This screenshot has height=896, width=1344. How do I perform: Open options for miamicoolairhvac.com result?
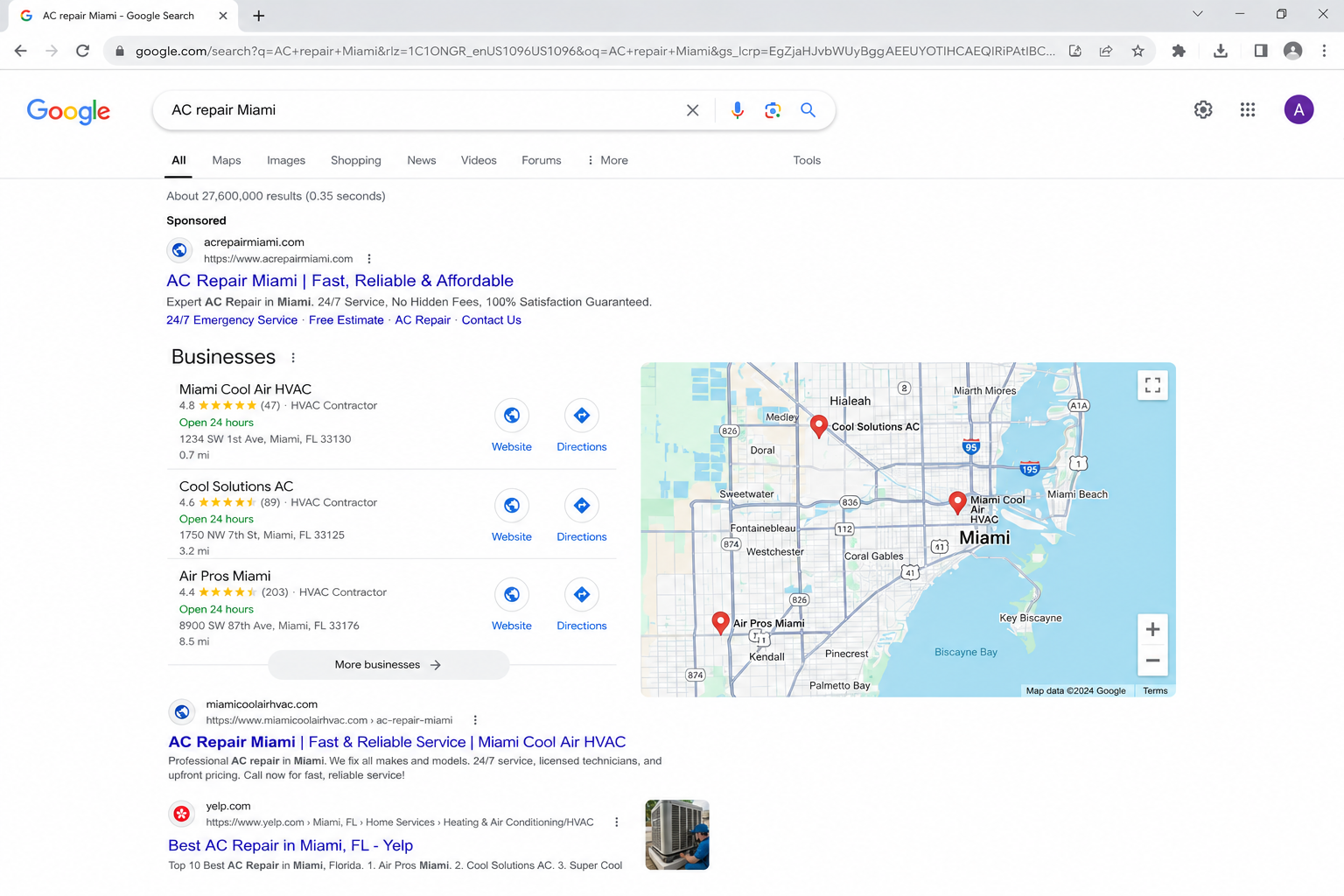pyautogui.click(x=475, y=720)
